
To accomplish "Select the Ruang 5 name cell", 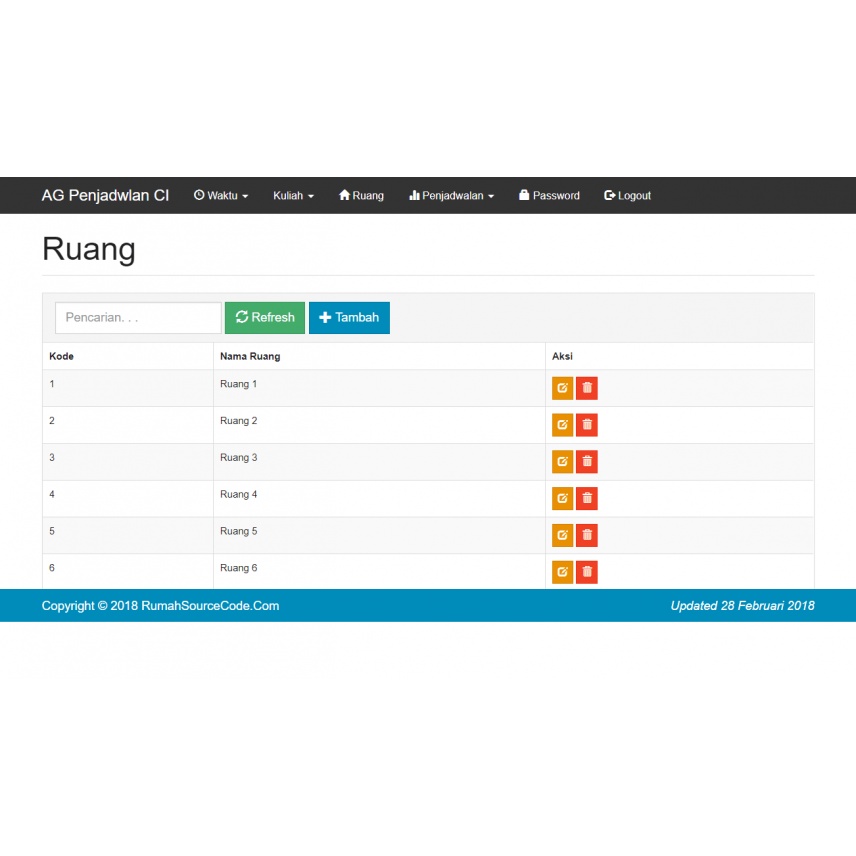I will pyautogui.click(x=379, y=535).
